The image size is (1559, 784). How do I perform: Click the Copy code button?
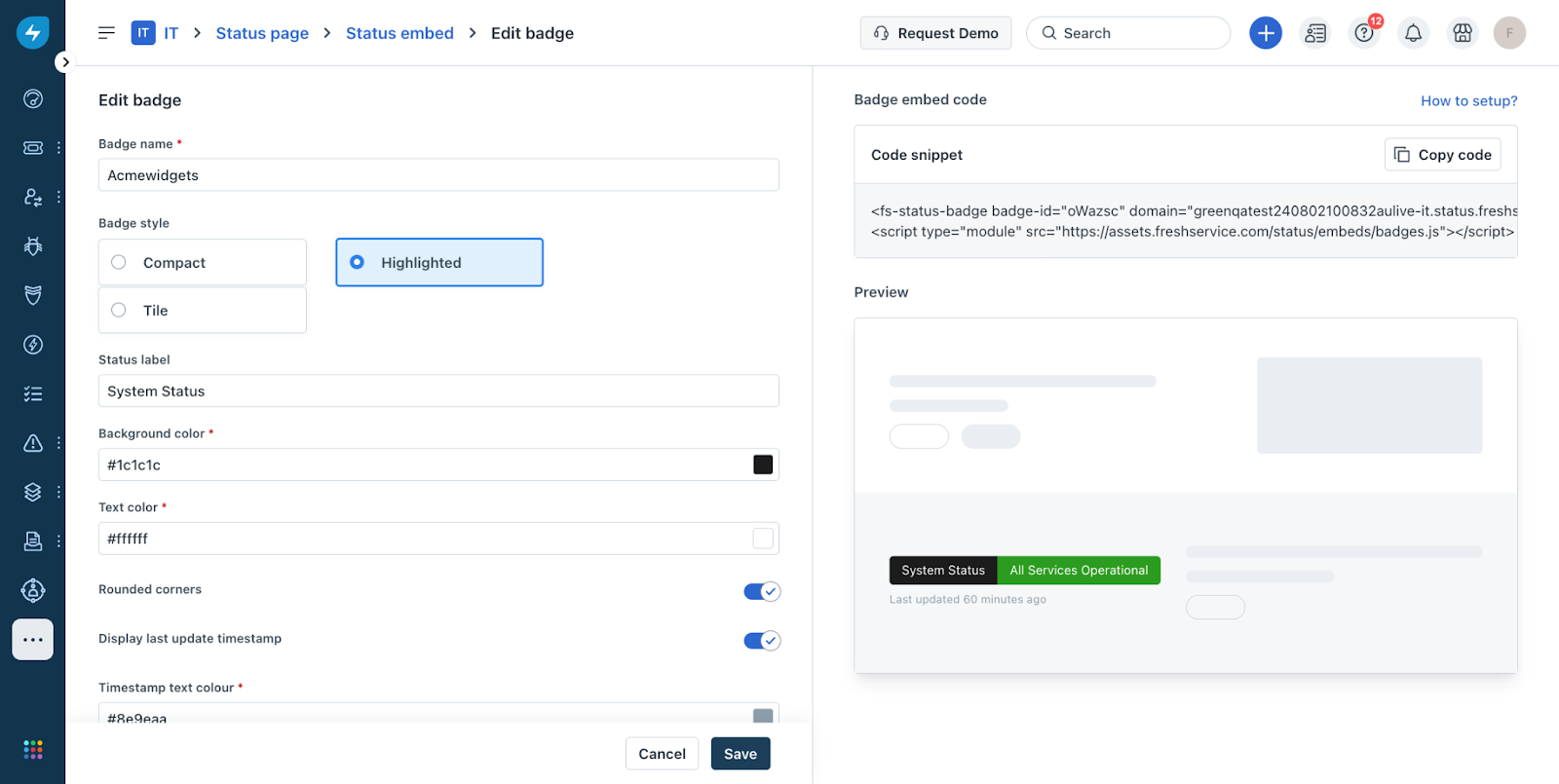1443,155
